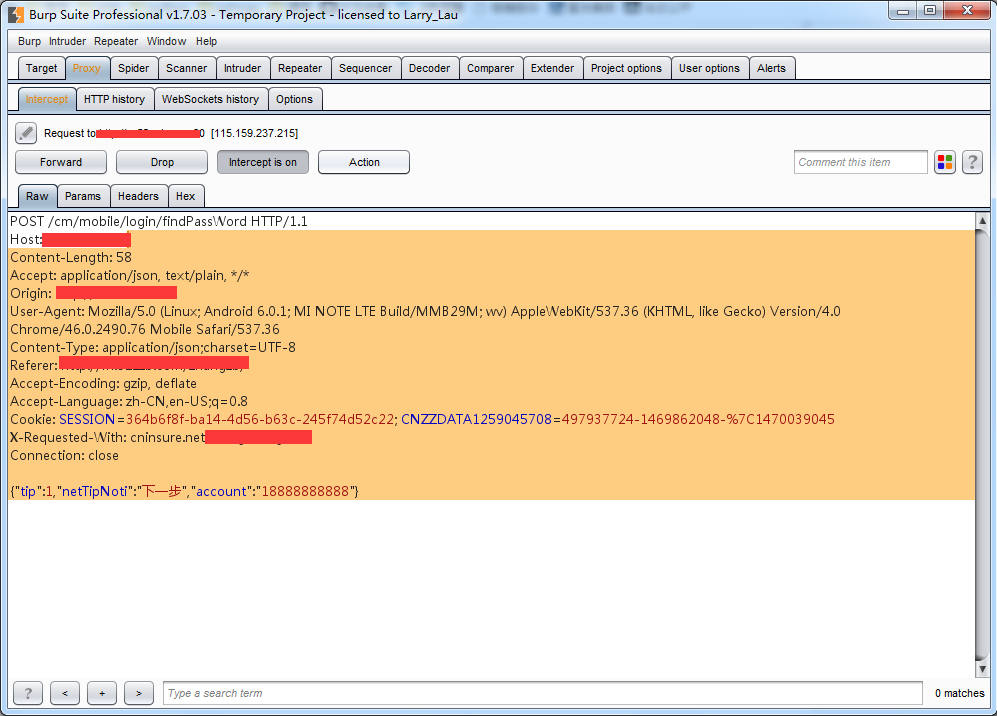This screenshot has height=716, width=997.
Task: Open the Help menu
Action: (206, 41)
